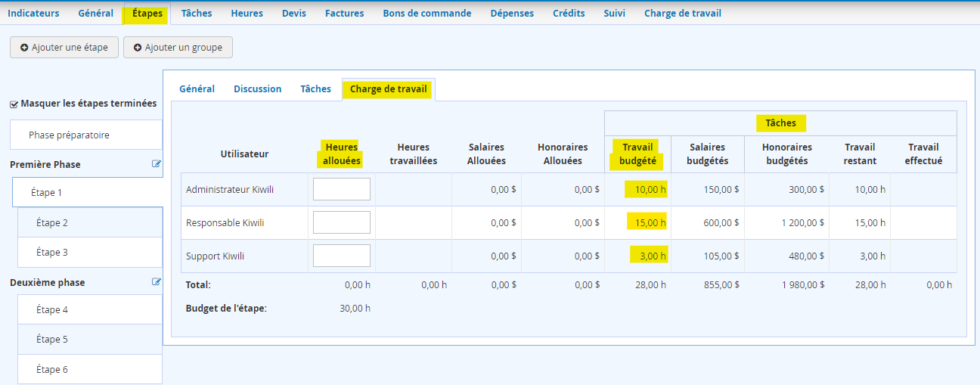Click the plus icon on Ajouter un groupe
This screenshot has width=980, height=385.
click(x=138, y=48)
